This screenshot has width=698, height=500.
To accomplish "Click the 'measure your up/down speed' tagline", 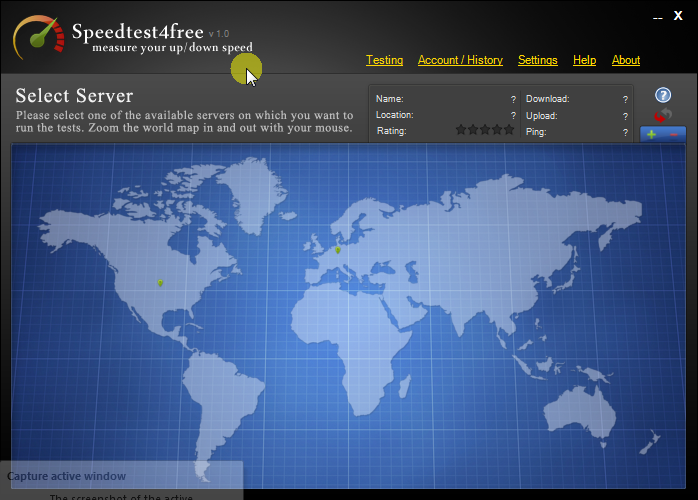I will 172,47.
